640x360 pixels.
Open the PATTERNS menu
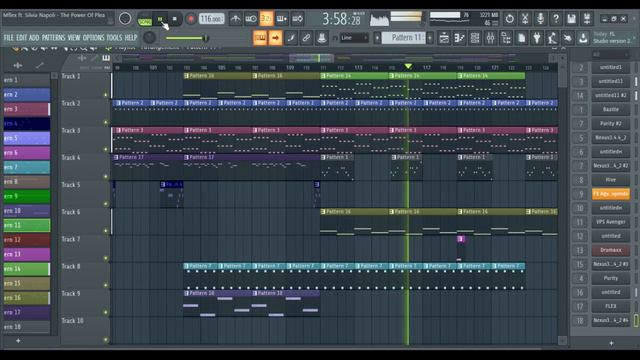[x=53, y=38]
